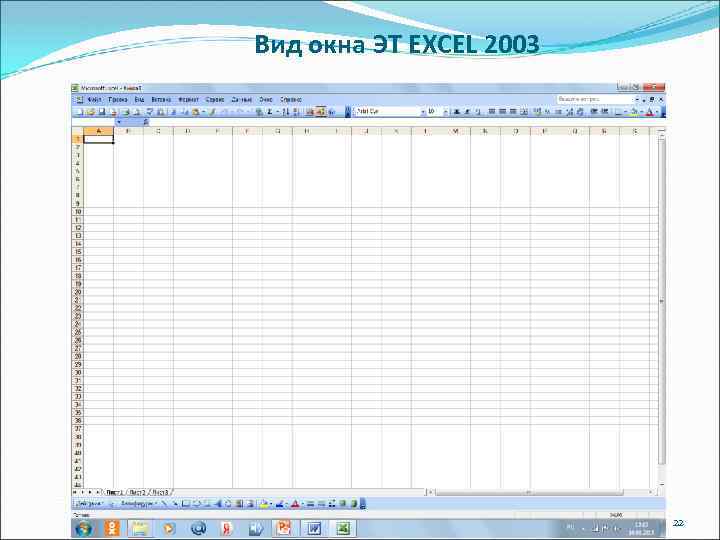Open the font name dropdown
The height and width of the screenshot is (540, 720).
423,112
